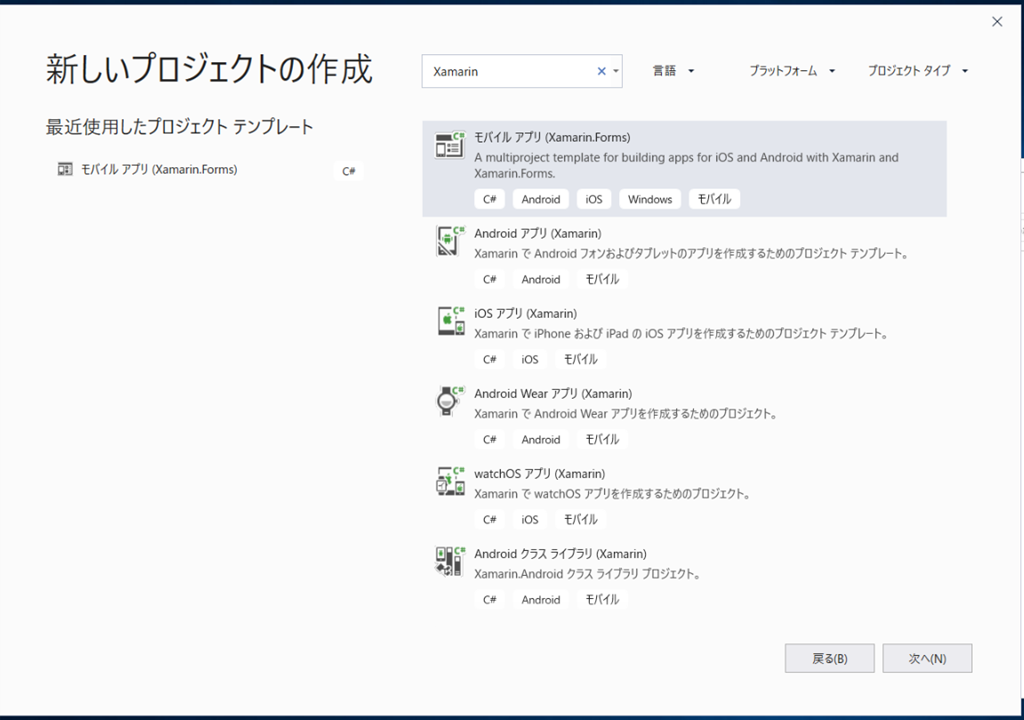Viewport: 1024px width, 720px height.
Task: Click the recent template icon in left list
Action: point(65,170)
